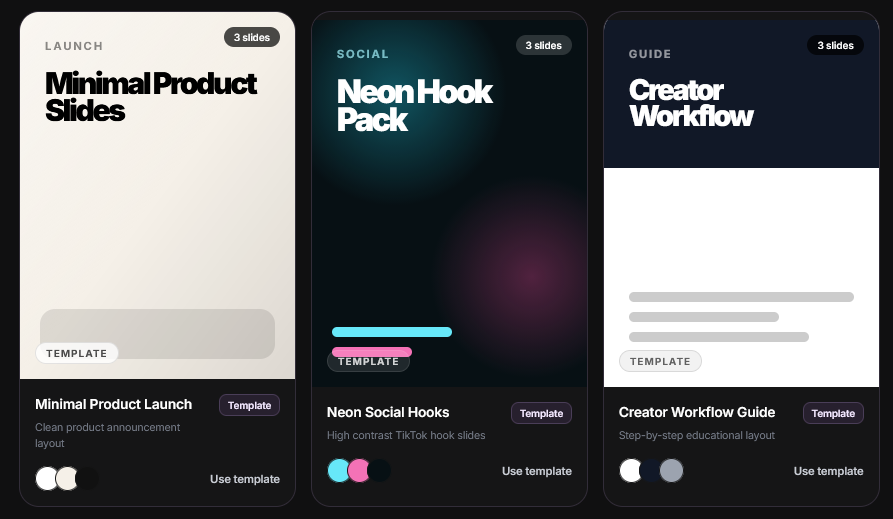The height and width of the screenshot is (519, 893).
Task: Click 3 slides badge on Minimal Product Slides
Action: point(252,37)
